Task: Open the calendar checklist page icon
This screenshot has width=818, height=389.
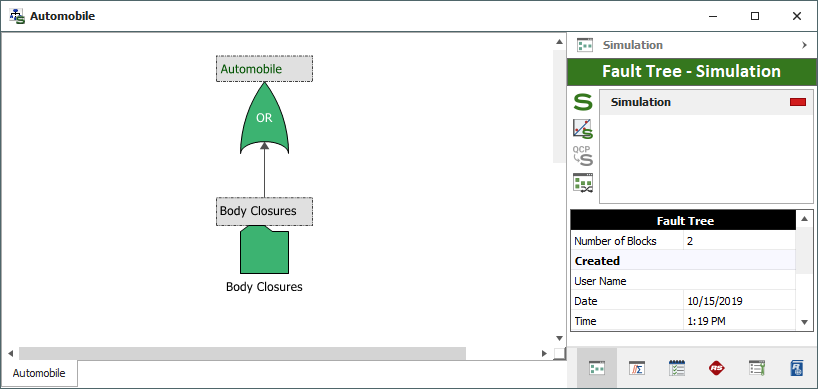Action: click(677, 368)
